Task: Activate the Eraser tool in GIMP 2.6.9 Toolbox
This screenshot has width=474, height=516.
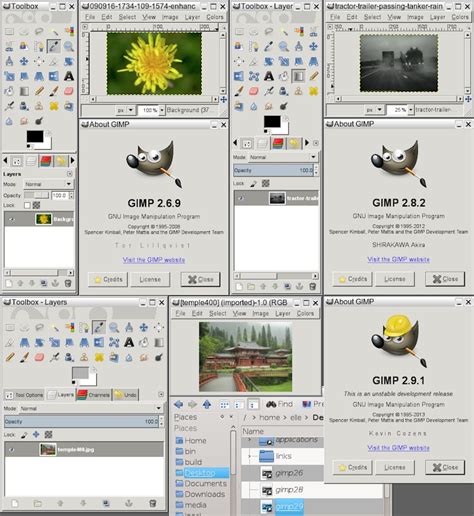Action: click(69, 91)
